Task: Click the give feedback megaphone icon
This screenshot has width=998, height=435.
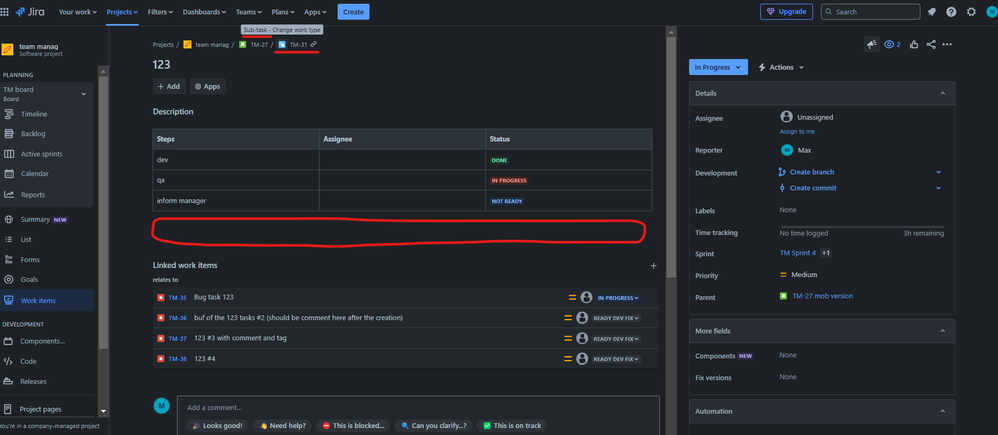Action: pos(871,45)
